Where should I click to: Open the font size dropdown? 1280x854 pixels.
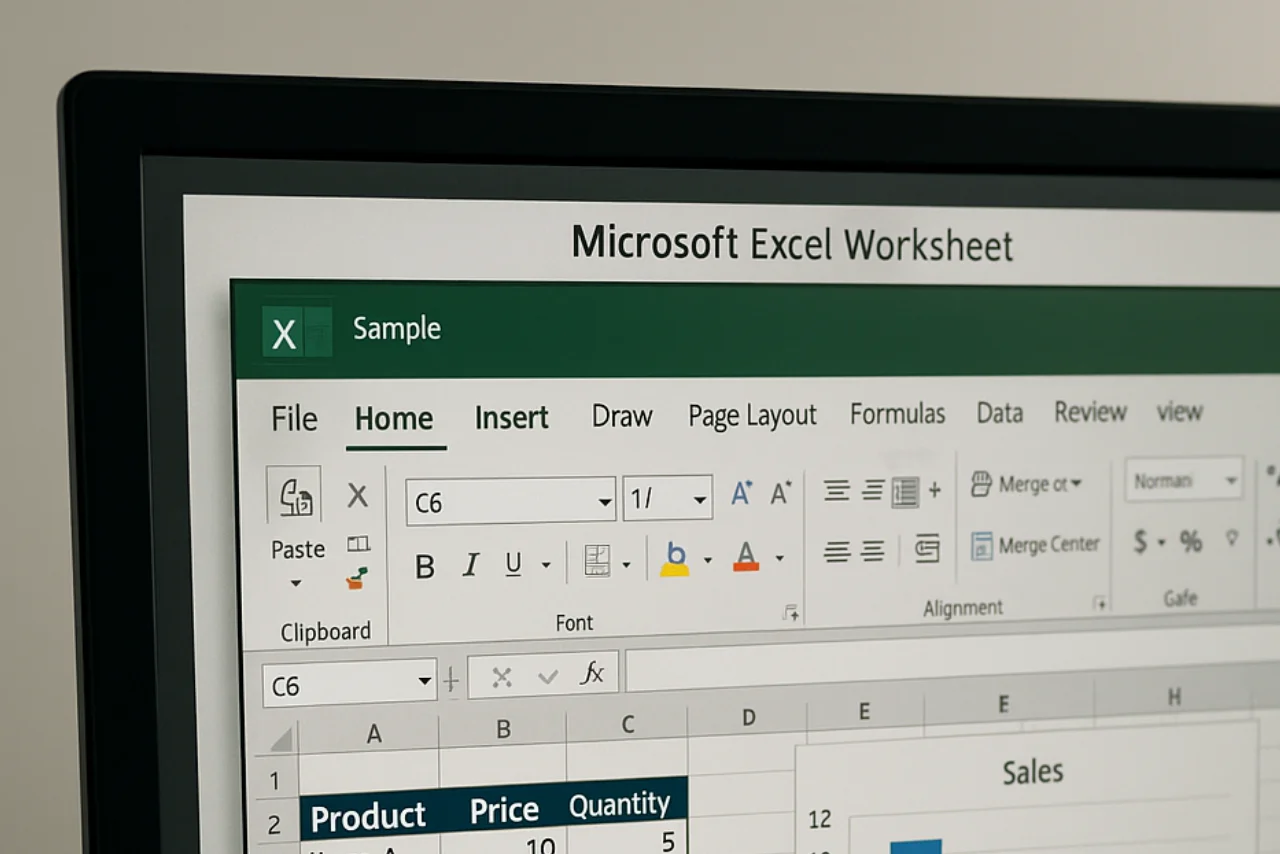tap(699, 497)
